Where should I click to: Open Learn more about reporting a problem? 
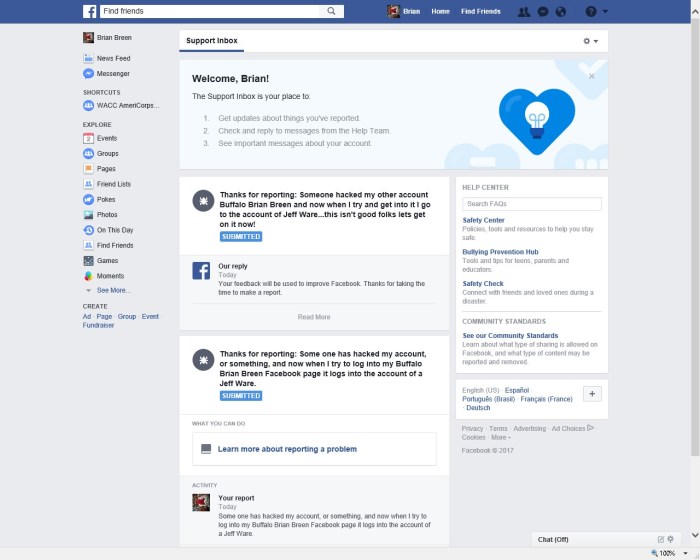coord(287,449)
